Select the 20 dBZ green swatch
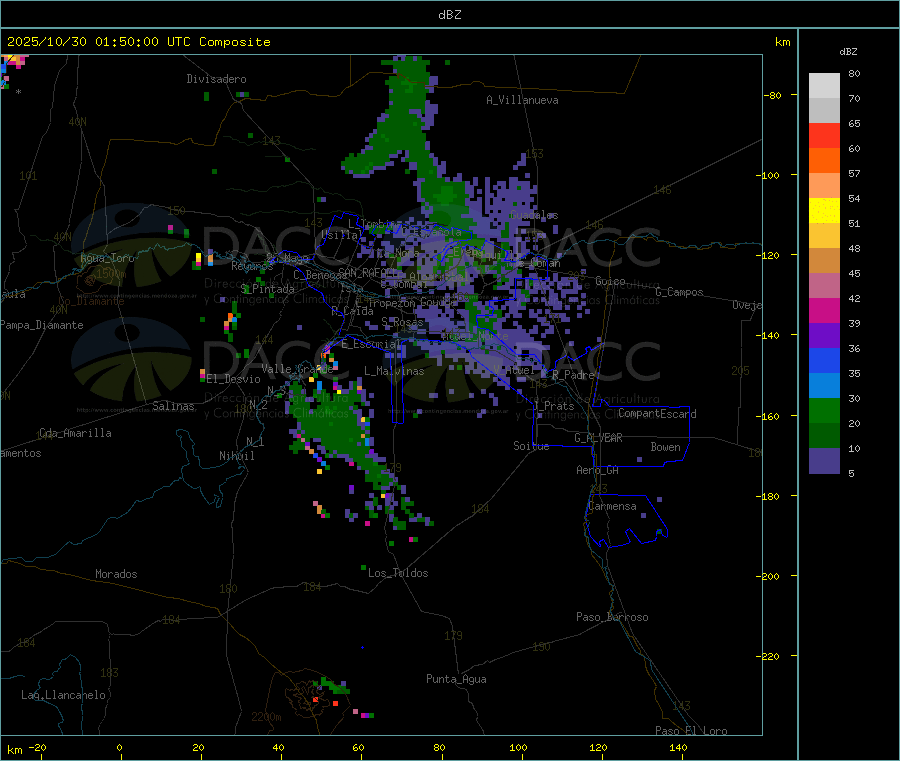This screenshot has height=761, width=900. (x=824, y=410)
